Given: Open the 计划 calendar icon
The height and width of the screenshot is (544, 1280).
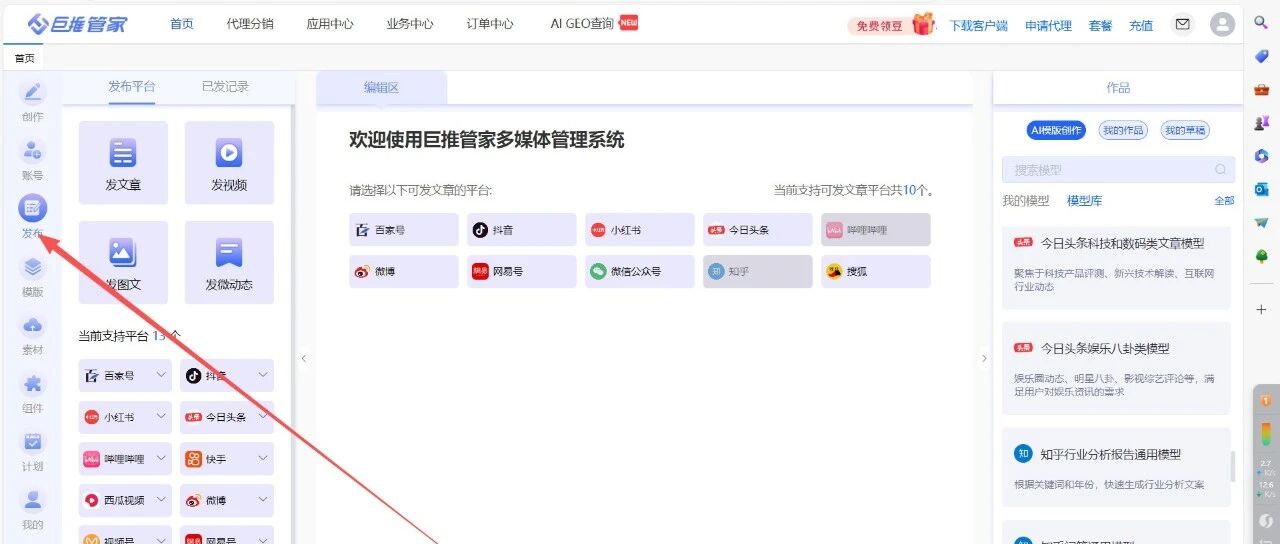Looking at the screenshot, I should click(33, 442).
